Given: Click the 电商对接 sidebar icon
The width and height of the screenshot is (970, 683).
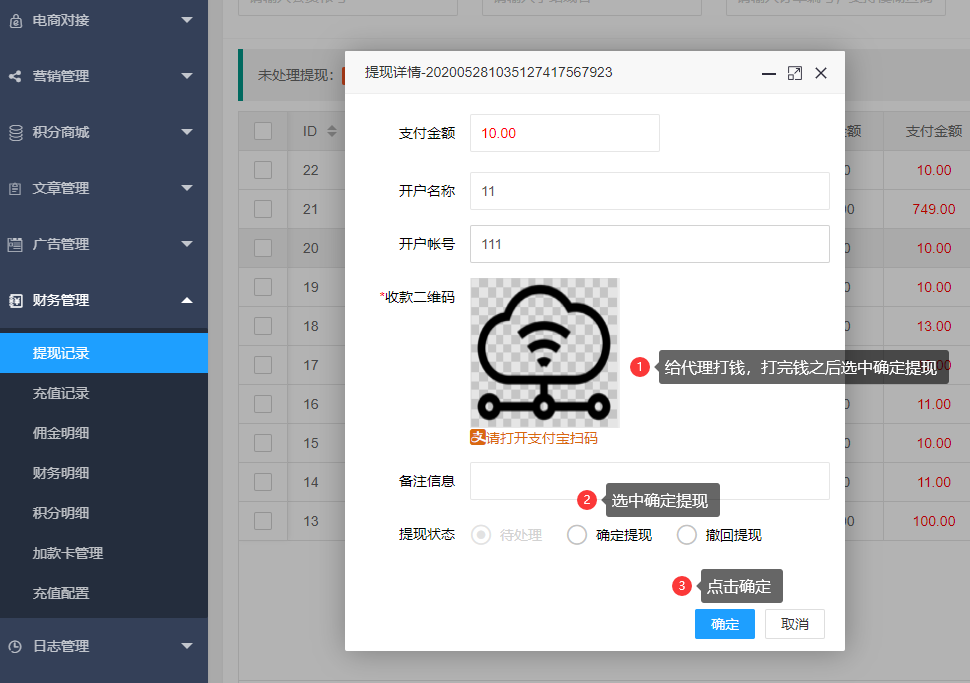Looking at the screenshot, I should click(x=15, y=20).
